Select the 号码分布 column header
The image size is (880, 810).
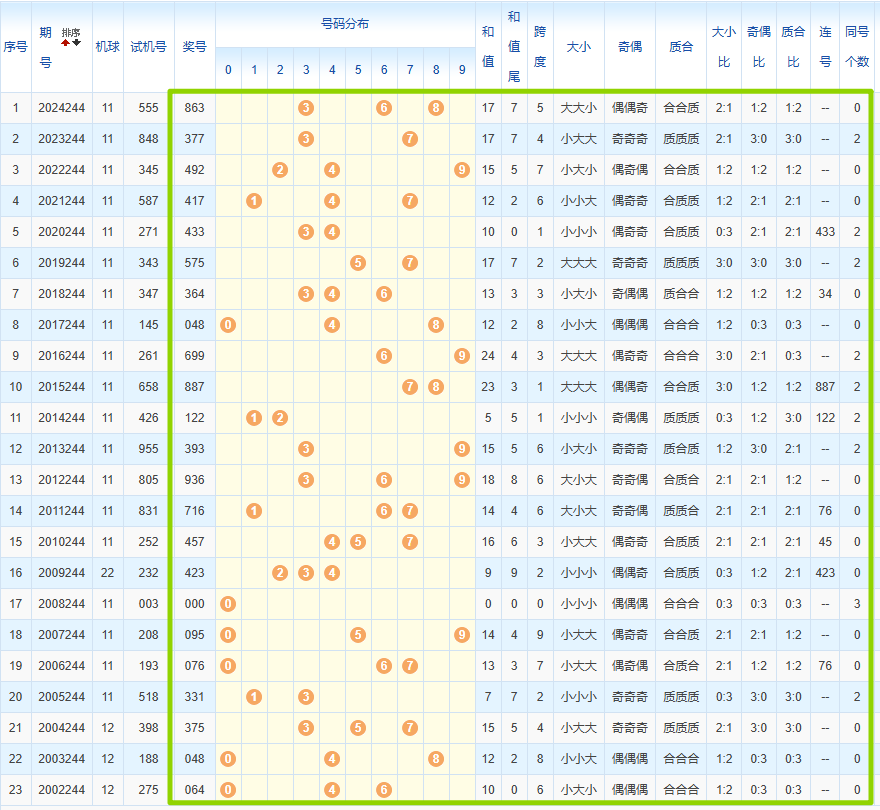point(344,24)
